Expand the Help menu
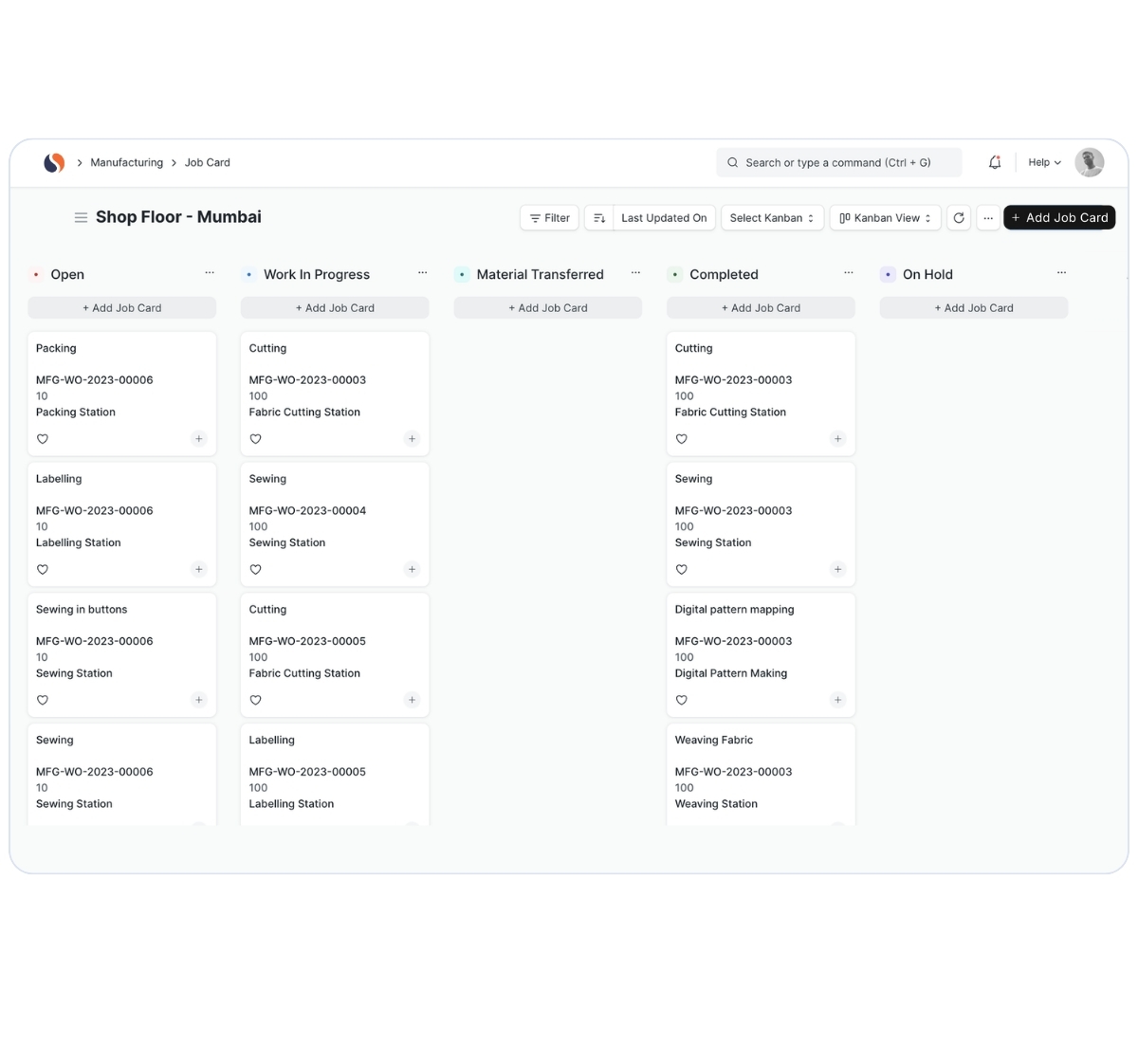The width and height of the screenshot is (1138, 1064). [1044, 162]
